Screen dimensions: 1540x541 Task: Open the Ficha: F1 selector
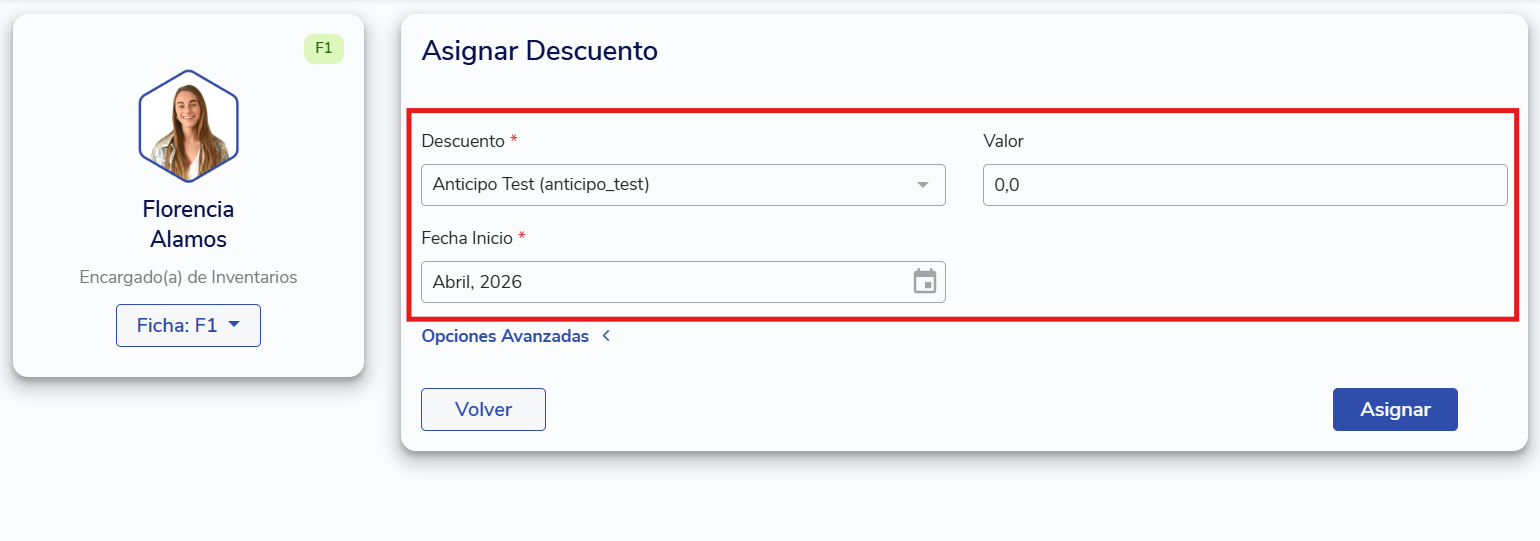click(x=188, y=325)
